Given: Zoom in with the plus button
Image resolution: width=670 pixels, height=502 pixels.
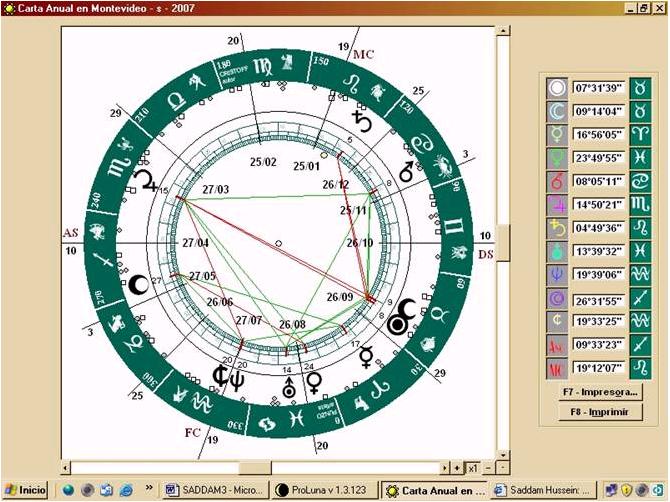Looking at the screenshot, I should (x=504, y=467).
